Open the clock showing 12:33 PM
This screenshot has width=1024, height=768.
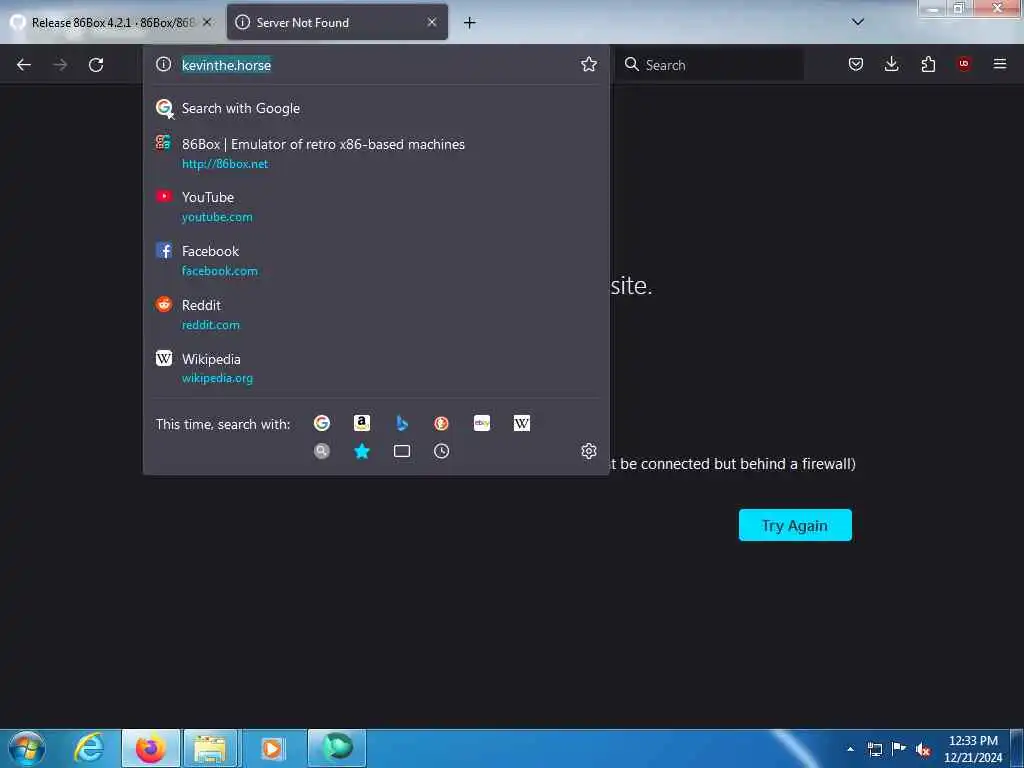[973, 749]
